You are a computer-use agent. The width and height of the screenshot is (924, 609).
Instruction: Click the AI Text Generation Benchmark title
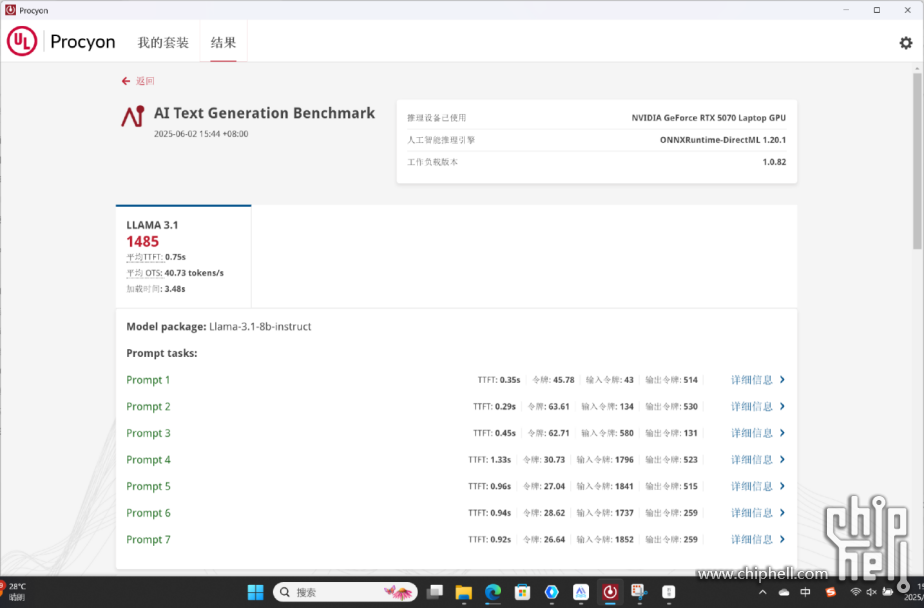pos(265,113)
